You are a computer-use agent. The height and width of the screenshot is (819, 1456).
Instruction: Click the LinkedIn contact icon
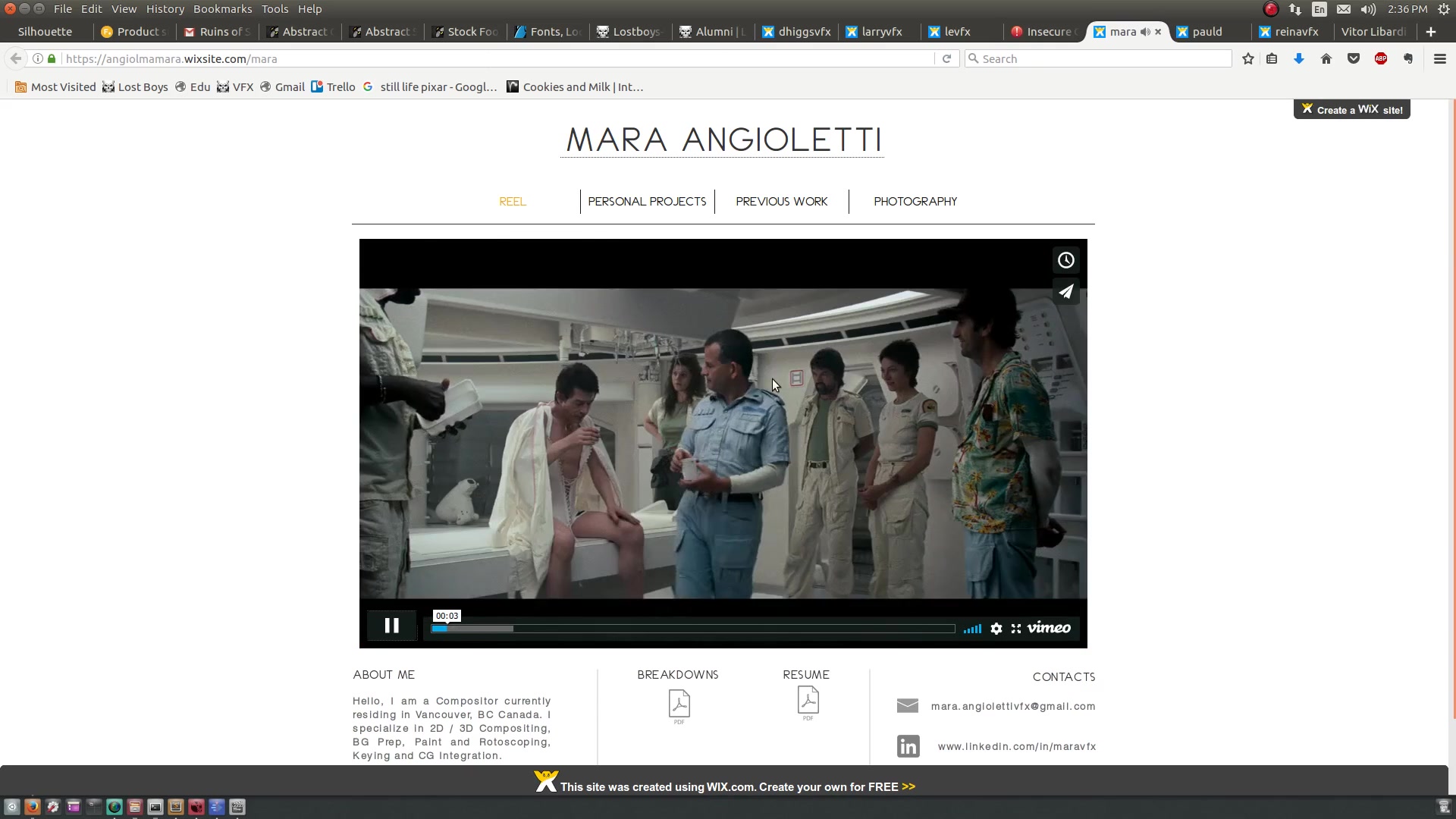[x=908, y=746]
